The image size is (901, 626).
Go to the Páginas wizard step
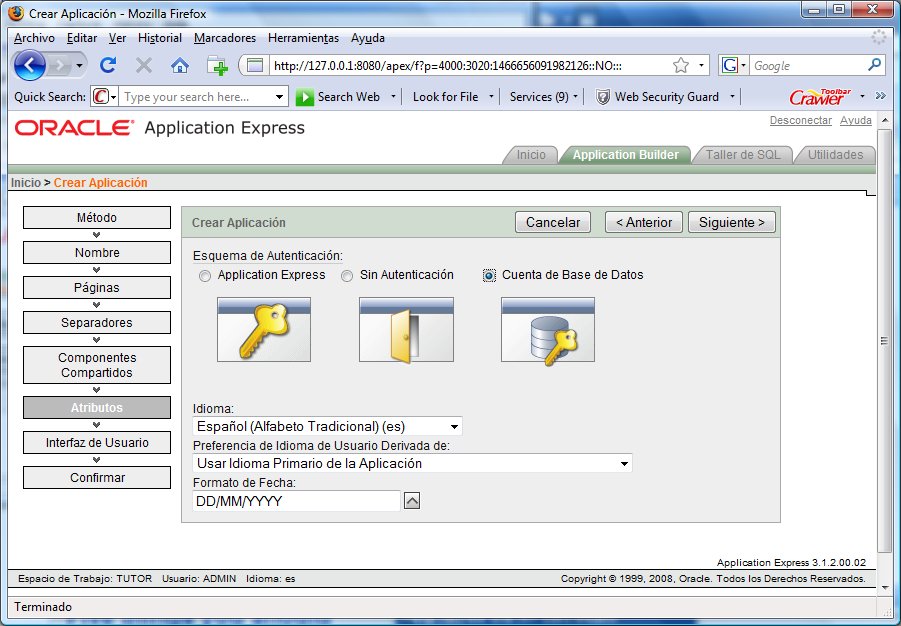(x=97, y=287)
